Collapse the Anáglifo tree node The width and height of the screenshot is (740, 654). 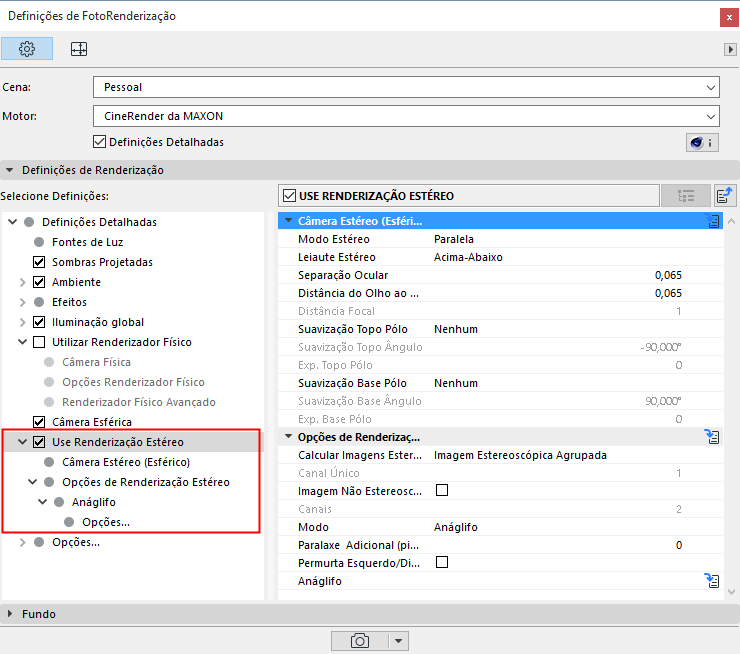click(42, 502)
